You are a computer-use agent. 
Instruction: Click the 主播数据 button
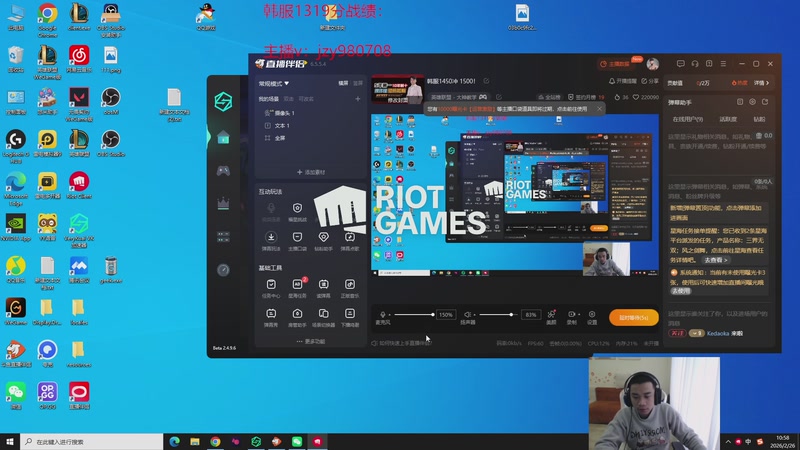(x=615, y=64)
